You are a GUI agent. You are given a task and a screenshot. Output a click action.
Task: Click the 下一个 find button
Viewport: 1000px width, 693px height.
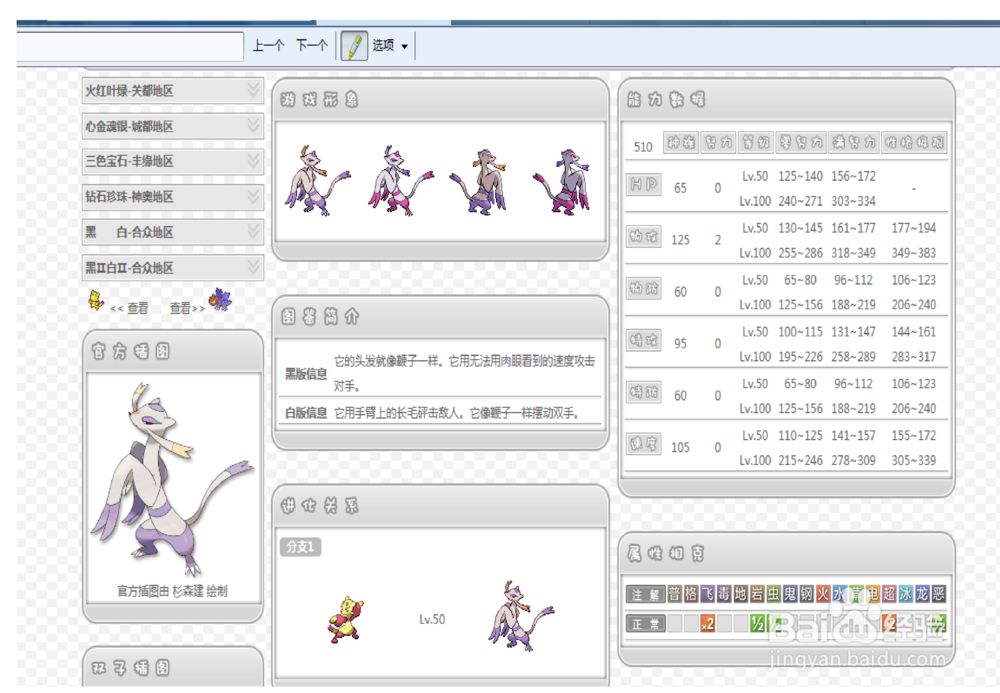tap(312, 45)
